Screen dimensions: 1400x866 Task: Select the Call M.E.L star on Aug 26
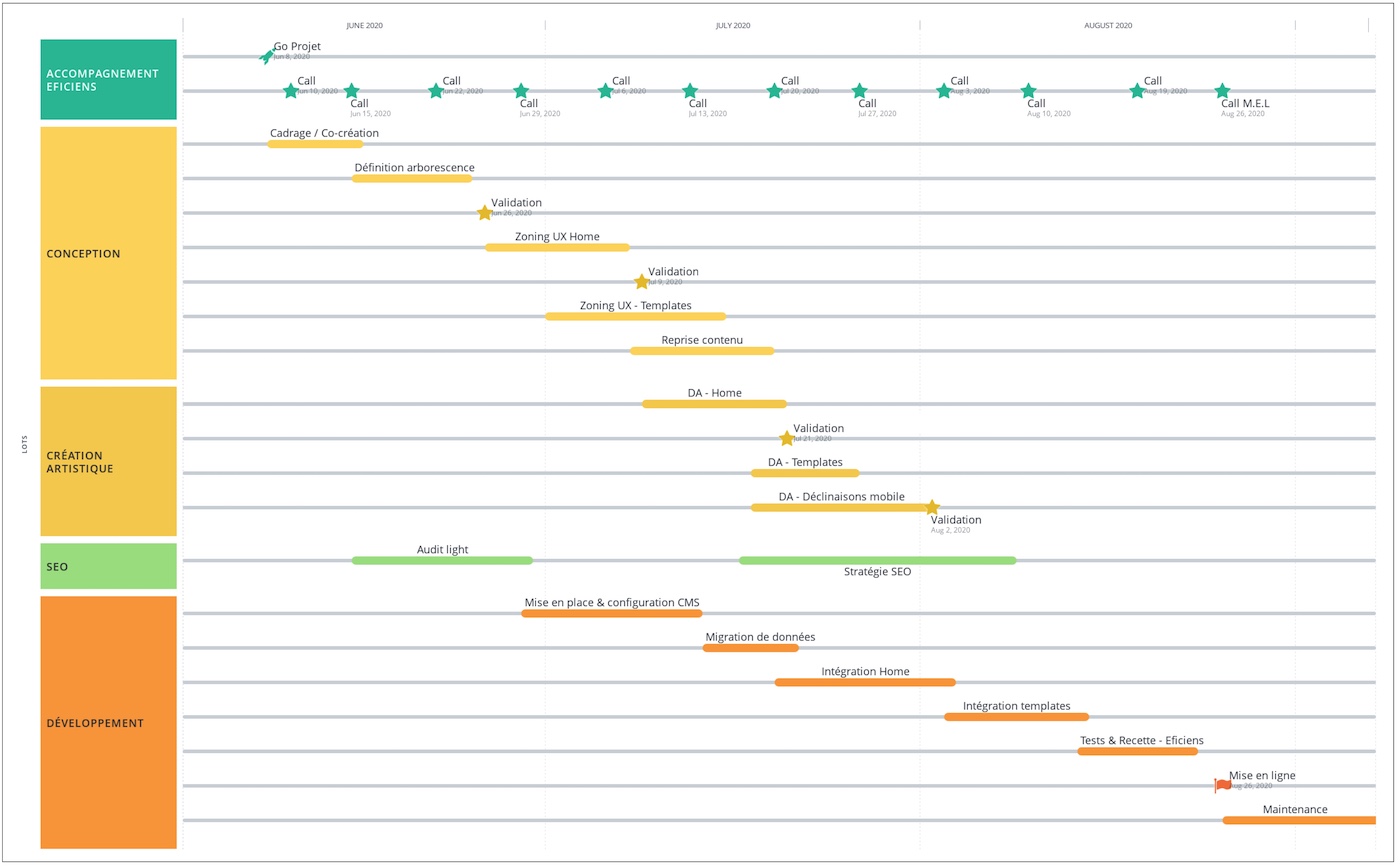click(x=1222, y=90)
